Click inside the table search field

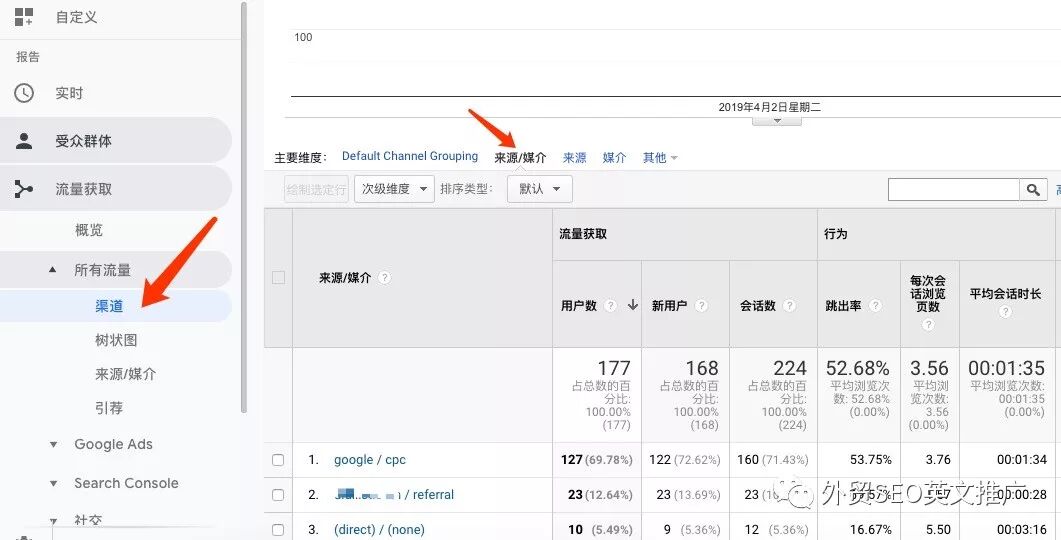pyautogui.click(x=953, y=189)
